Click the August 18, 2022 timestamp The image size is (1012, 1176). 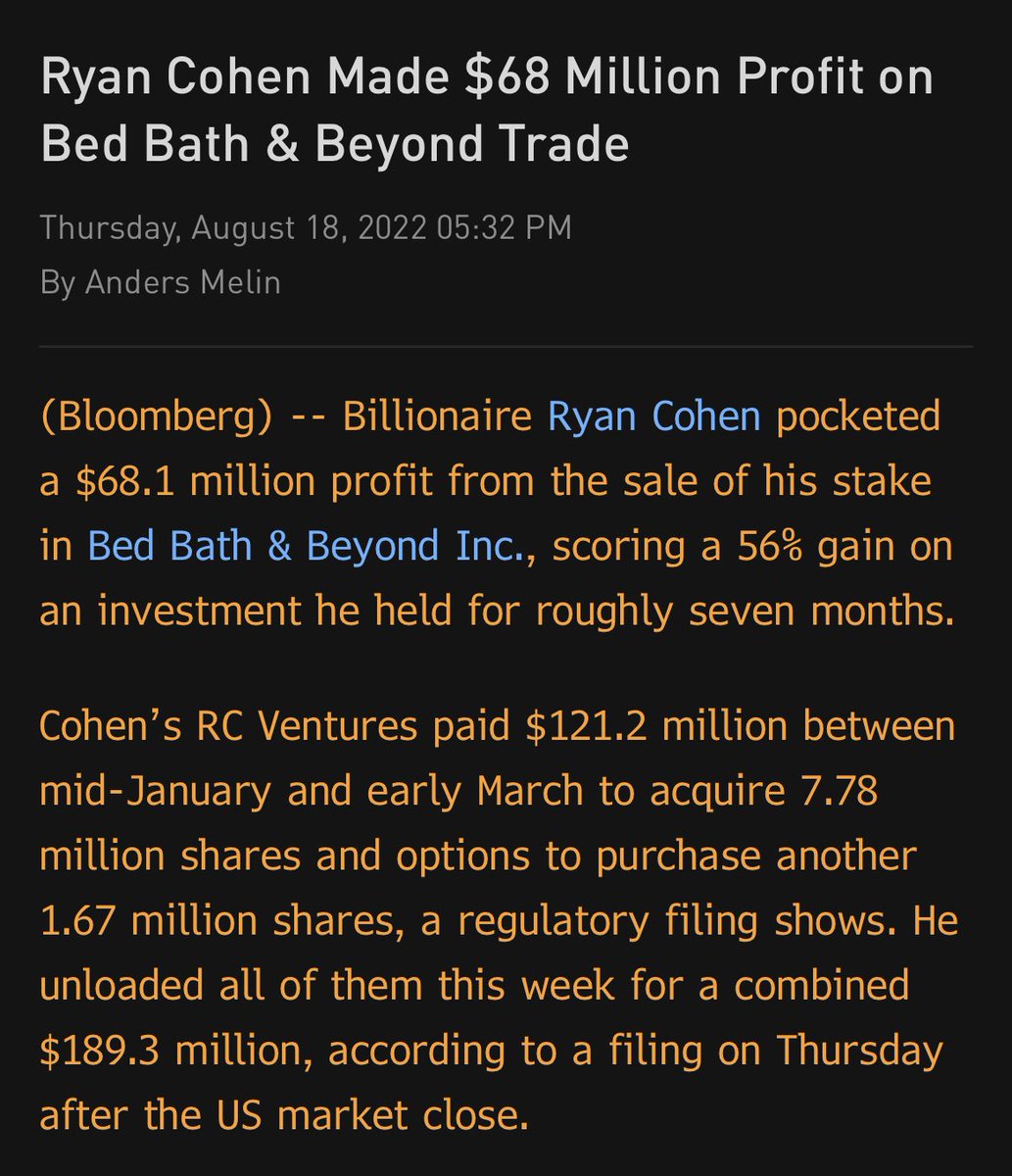(x=306, y=227)
